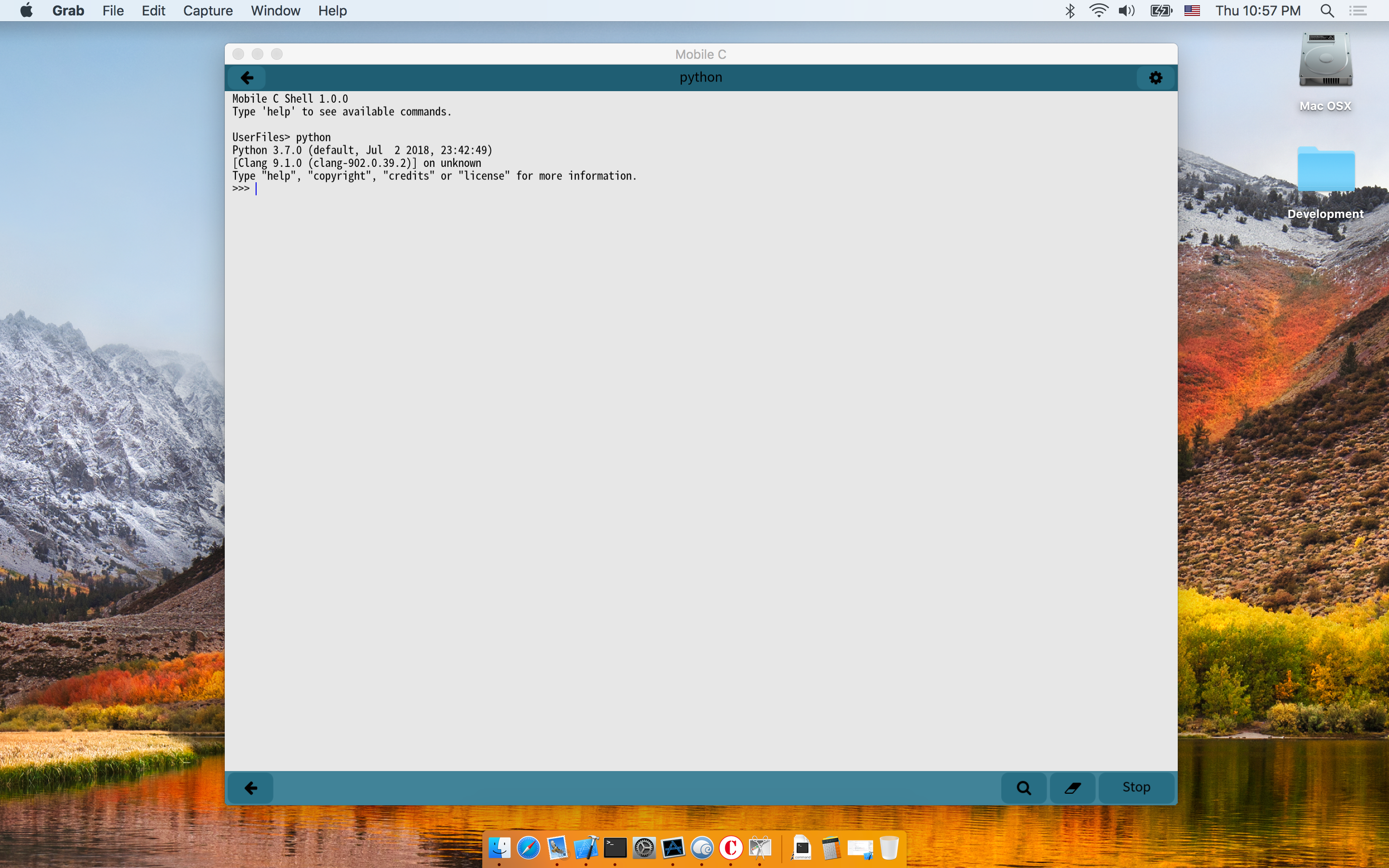Open the US input source menu
Image resolution: width=1389 pixels, height=868 pixels.
point(1192,10)
